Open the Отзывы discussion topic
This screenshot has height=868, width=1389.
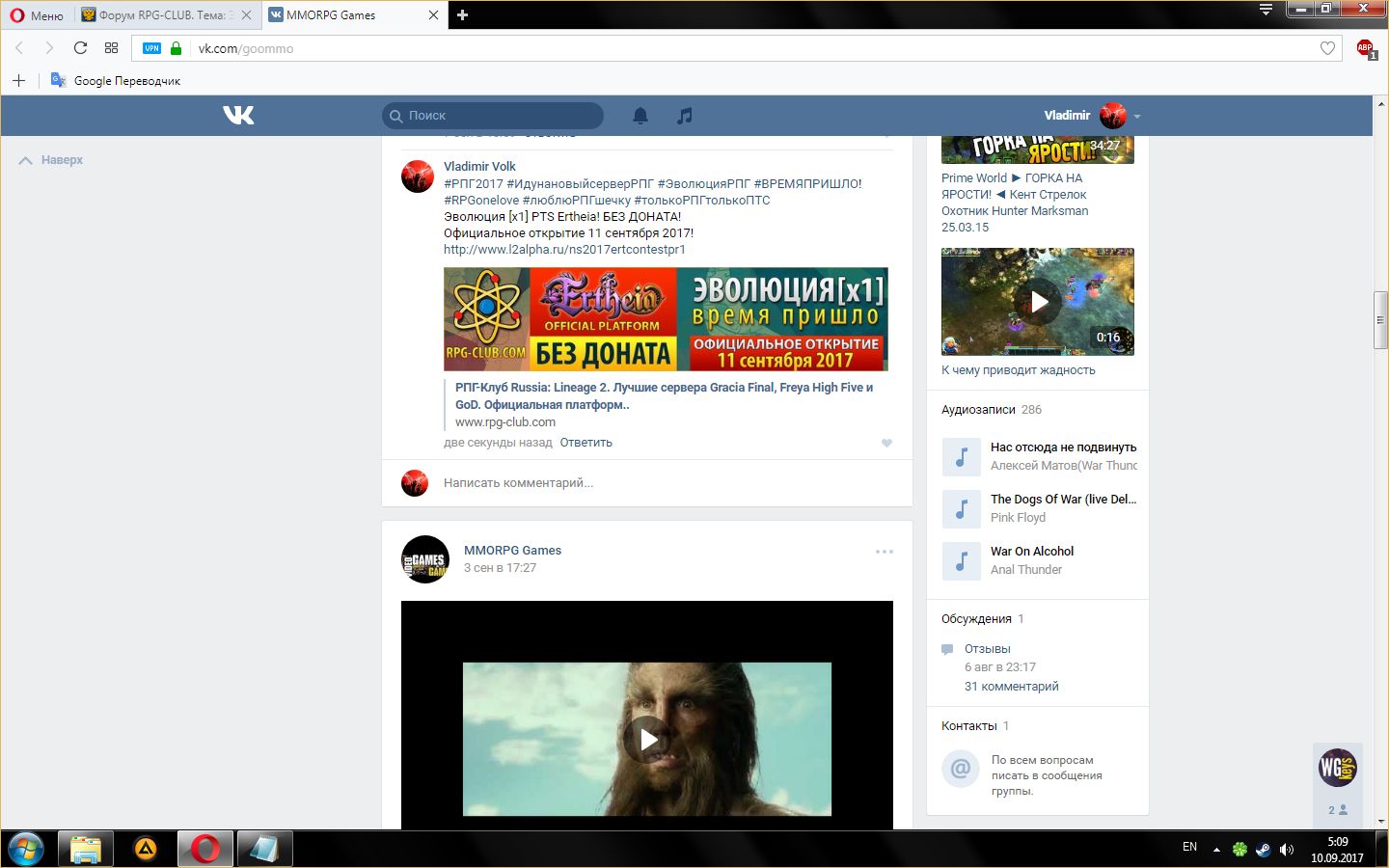[x=987, y=649]
